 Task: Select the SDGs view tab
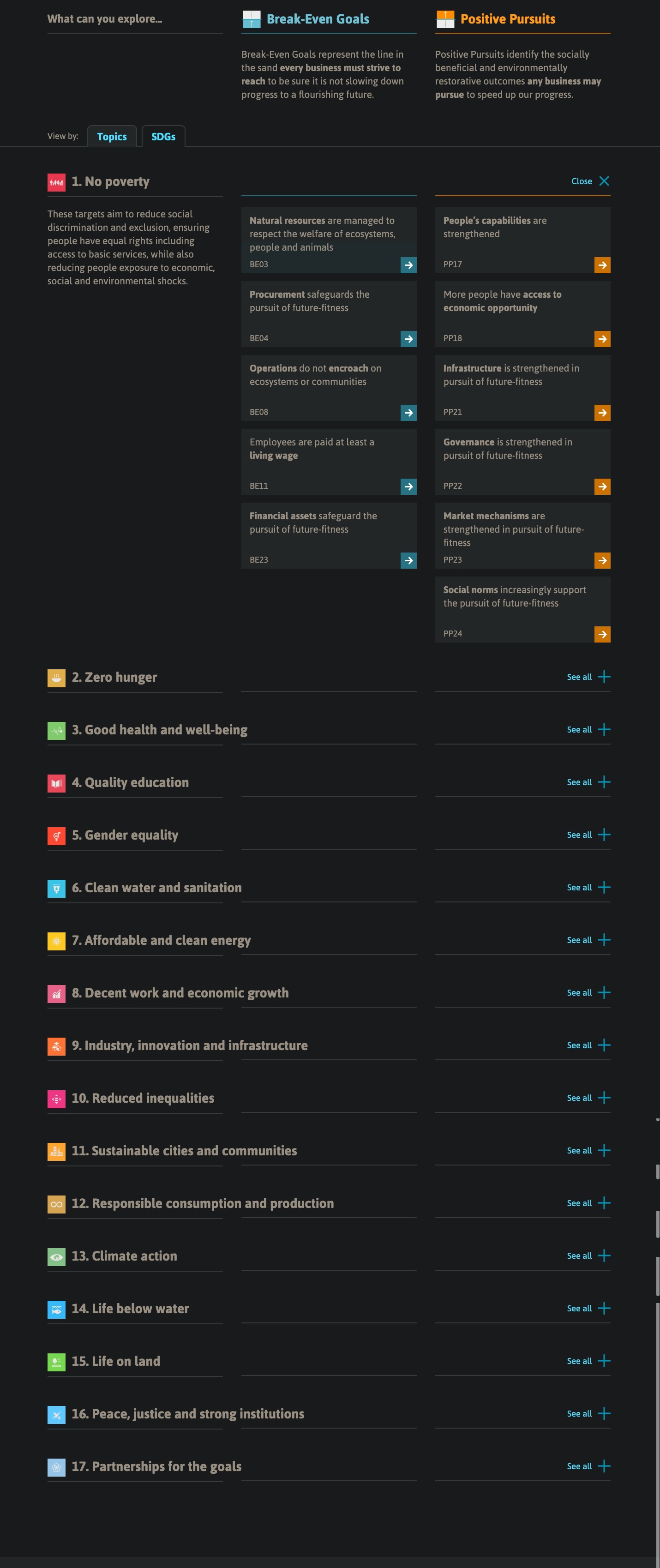pyautogui.click(x=163, y=137)
